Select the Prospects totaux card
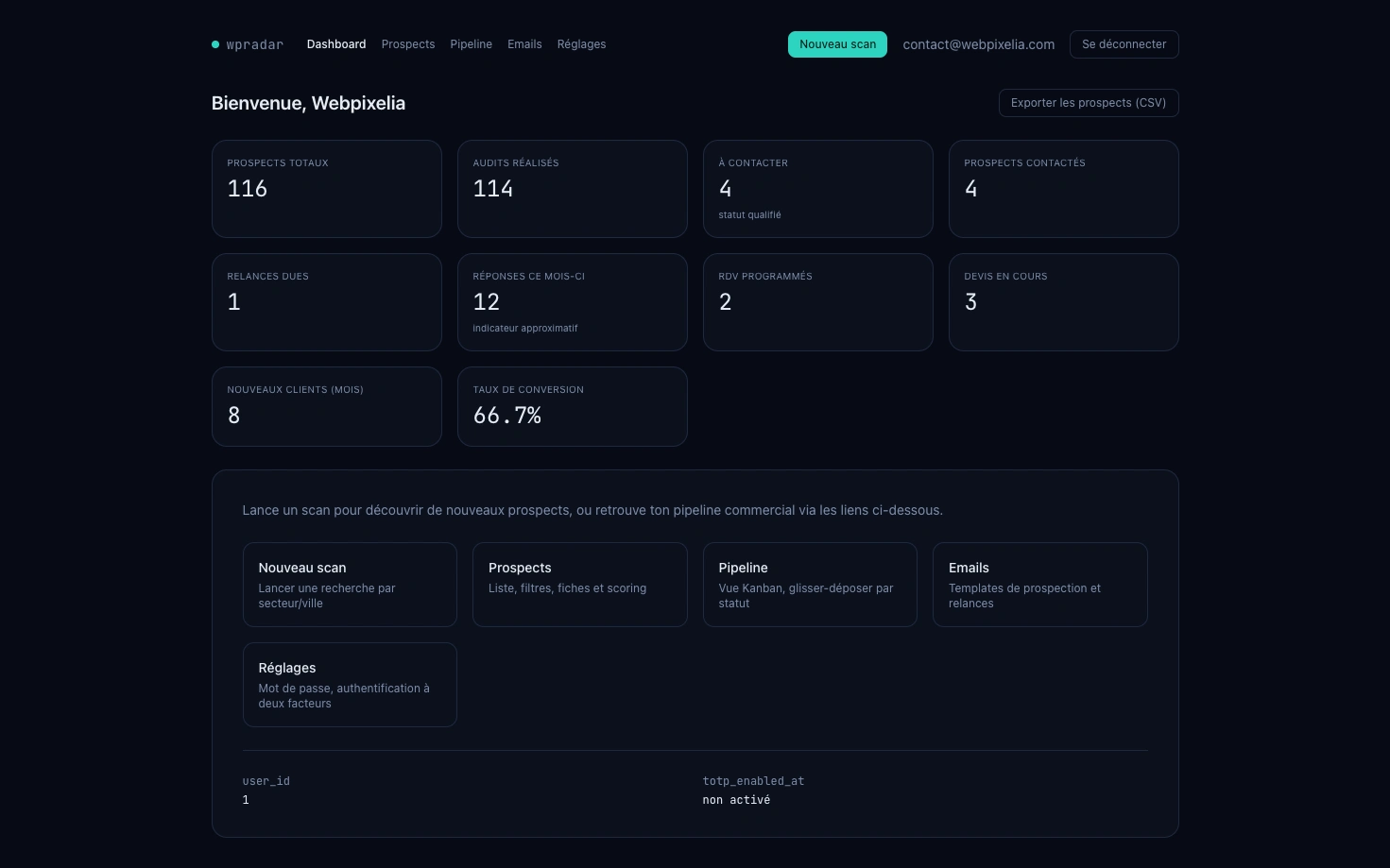The width and height of the screenshot is (1390, 868). [327, 189]
